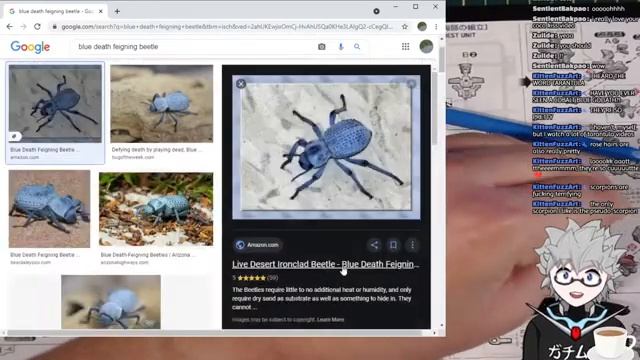Viewport: 640px width, 360px height.
Task: Search by image with camera icon
Action: (x=322, y=47)
